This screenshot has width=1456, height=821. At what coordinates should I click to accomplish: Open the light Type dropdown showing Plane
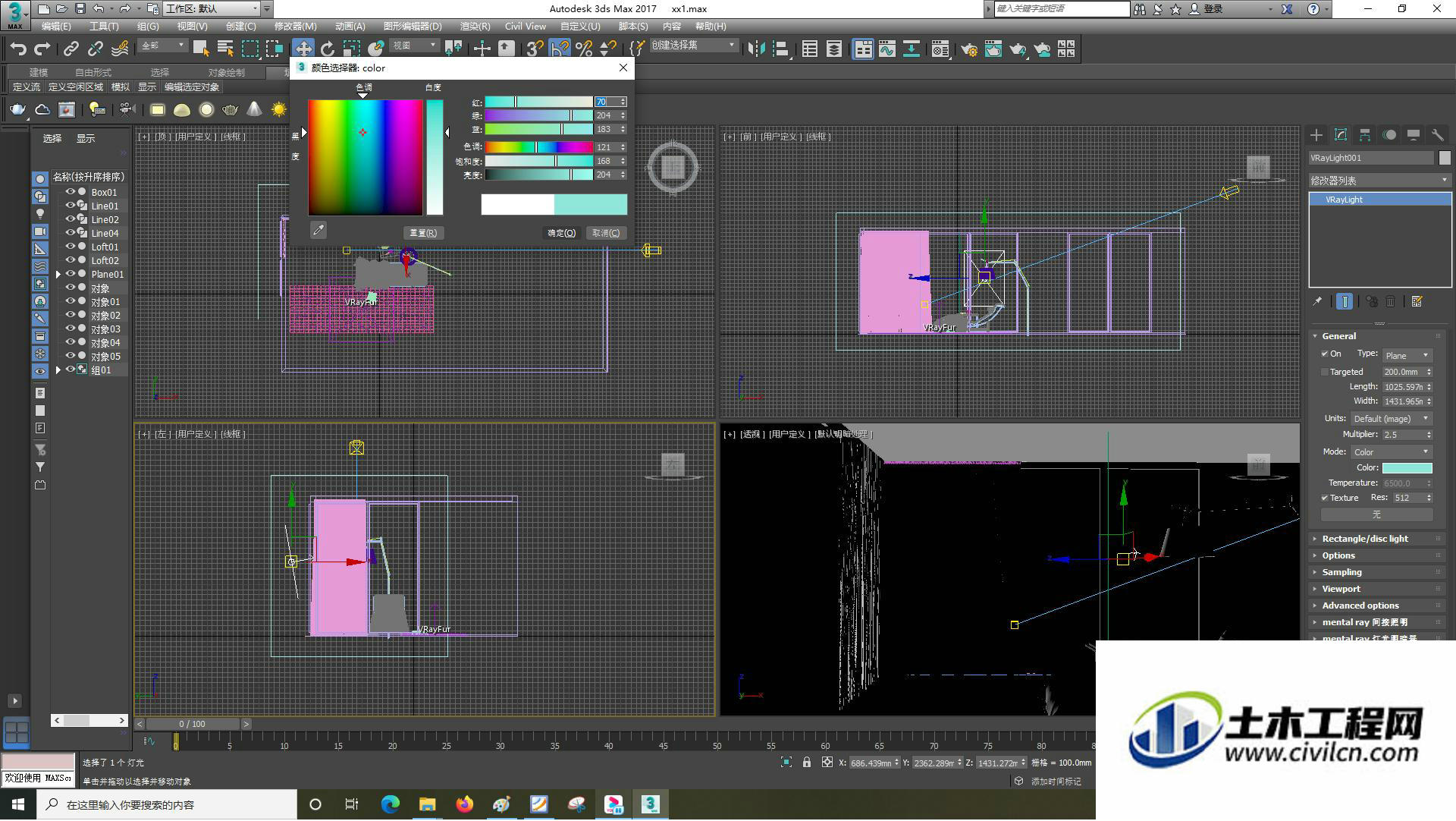coord(1407,356)
